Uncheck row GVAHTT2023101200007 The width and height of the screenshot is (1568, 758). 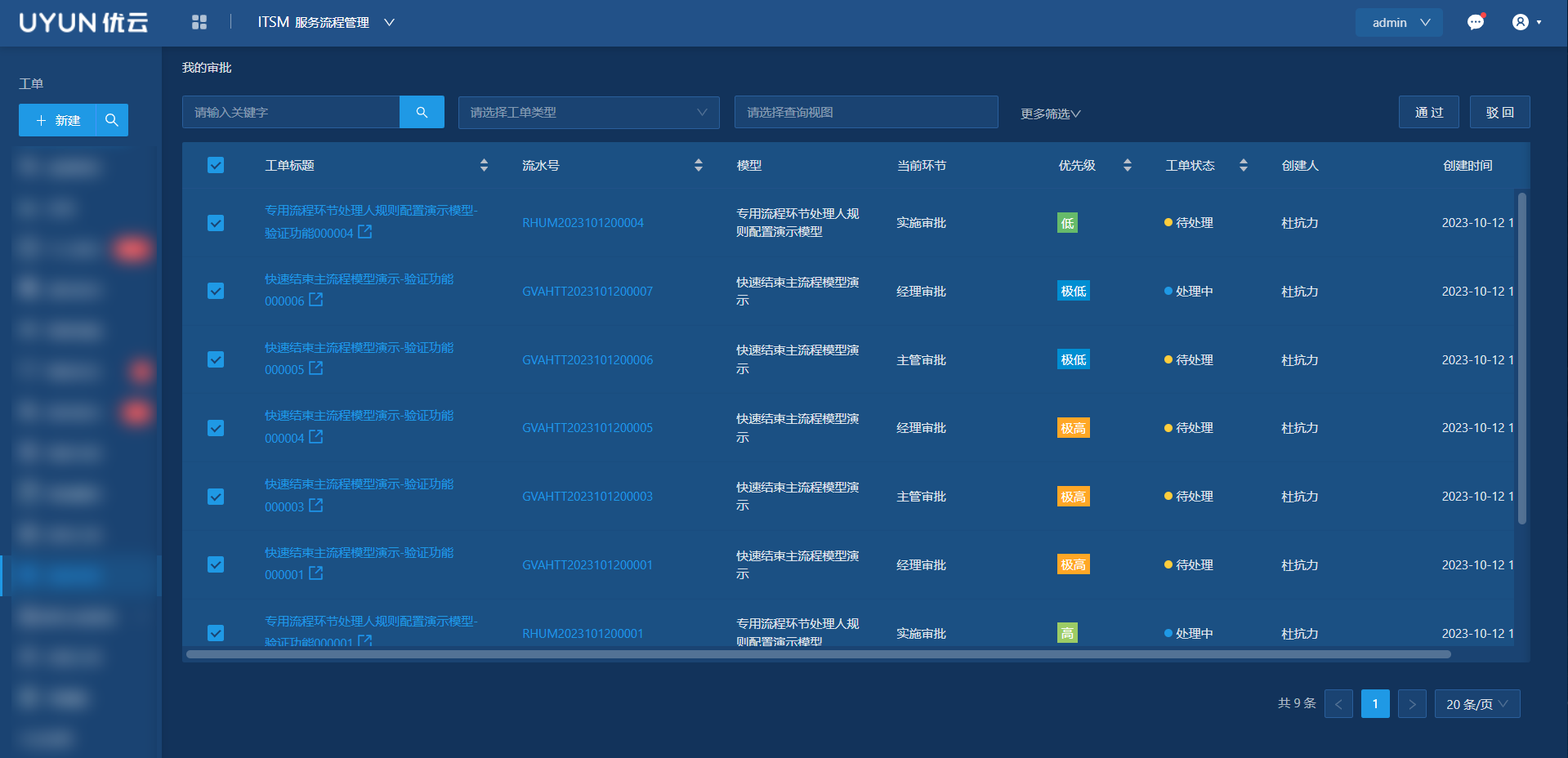click(216, 291)
